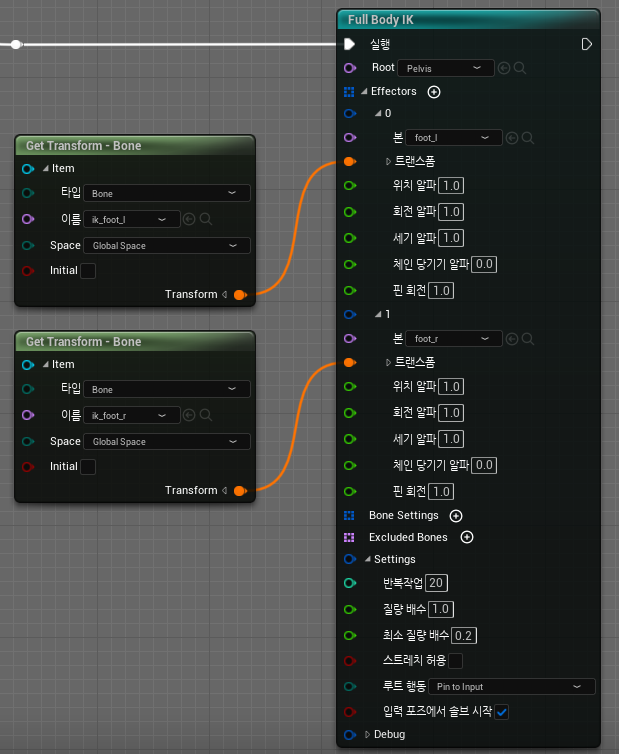Click the Full Body IK execute input pin

[350, 44]
